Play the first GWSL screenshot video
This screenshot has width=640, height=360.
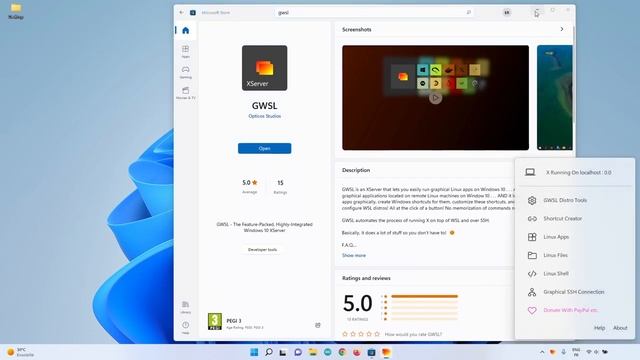pos(436,98)
